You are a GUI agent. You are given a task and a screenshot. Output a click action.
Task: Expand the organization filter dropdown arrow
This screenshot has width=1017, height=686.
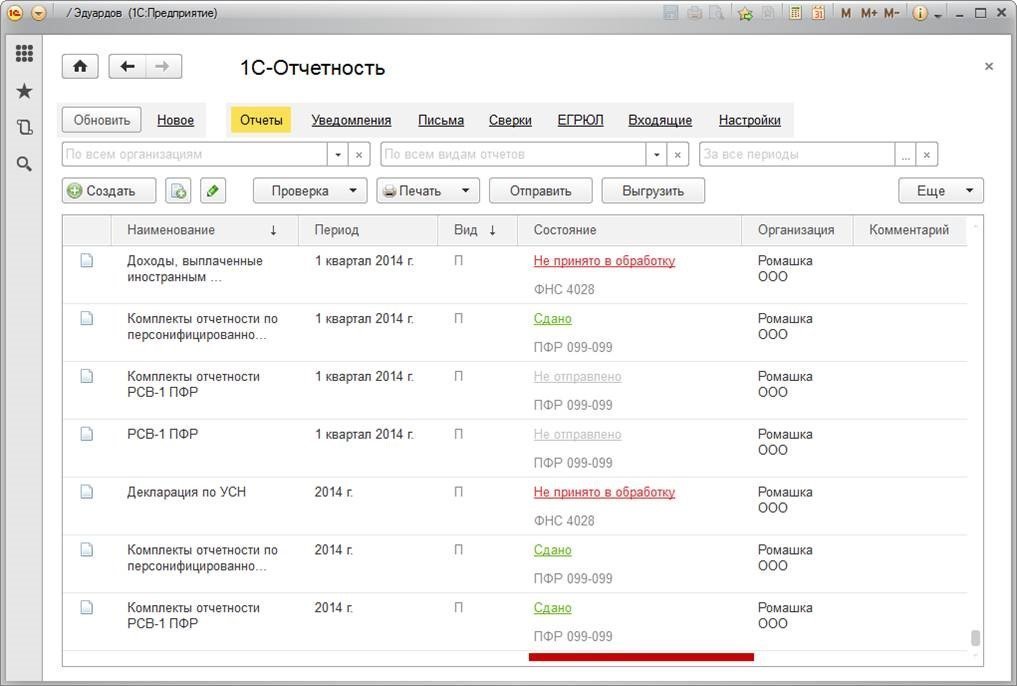click(337, 154)
